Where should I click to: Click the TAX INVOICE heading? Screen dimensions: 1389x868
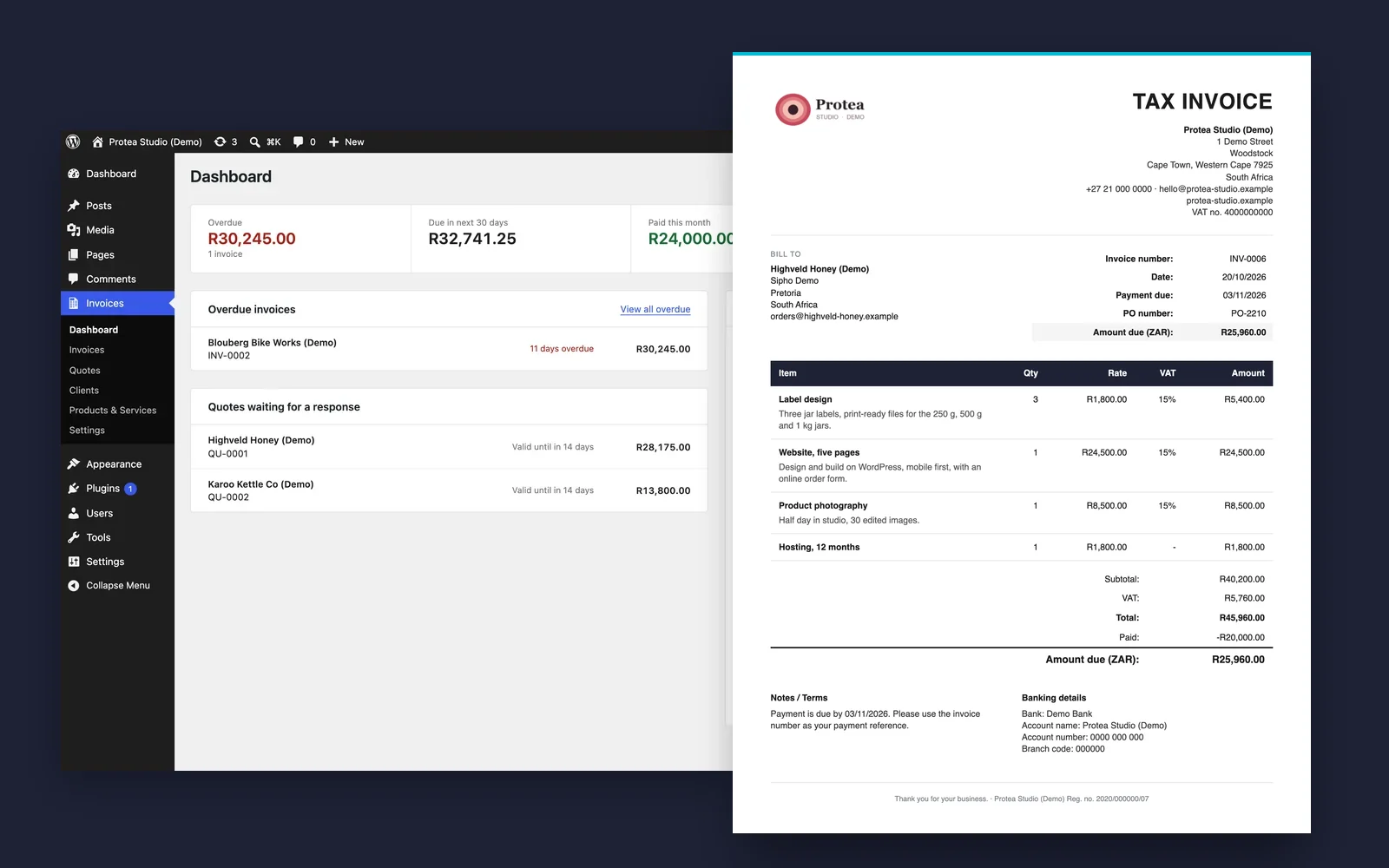1202,102
